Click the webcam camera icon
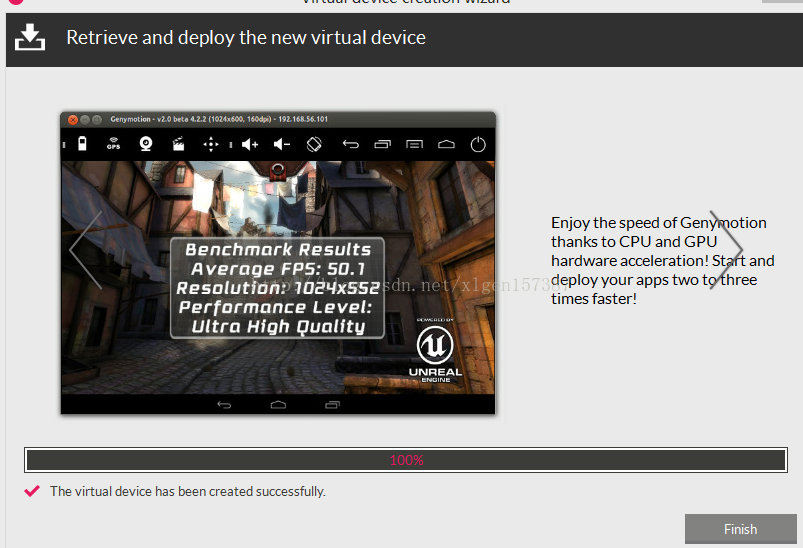803x548 pixels. [x=145, y=144]
